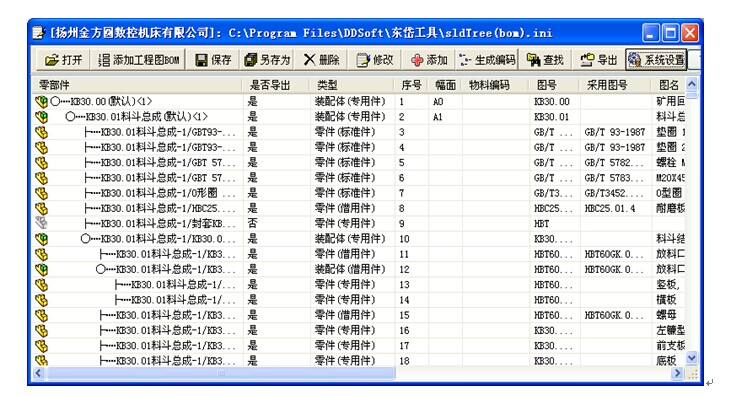Screen dimensions: 734x396
Task: Collapse the KB30.00 (默认)<1> root node circle
Action: 55,102
